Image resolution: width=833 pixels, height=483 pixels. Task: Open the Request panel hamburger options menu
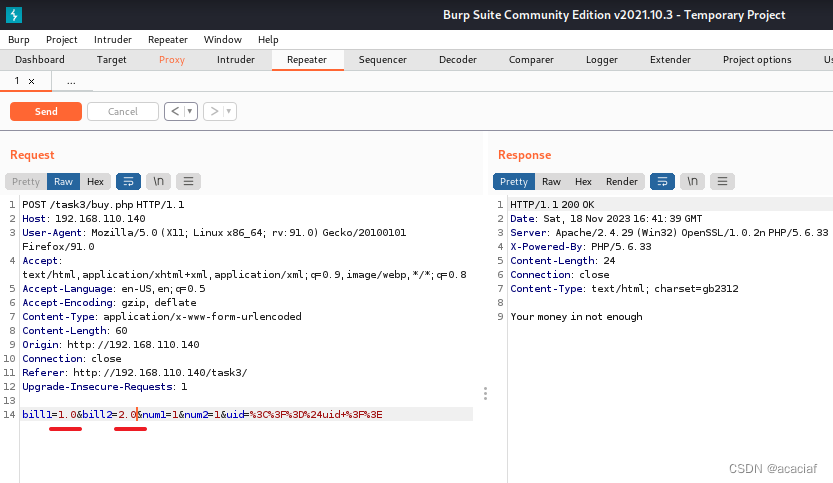188,182
